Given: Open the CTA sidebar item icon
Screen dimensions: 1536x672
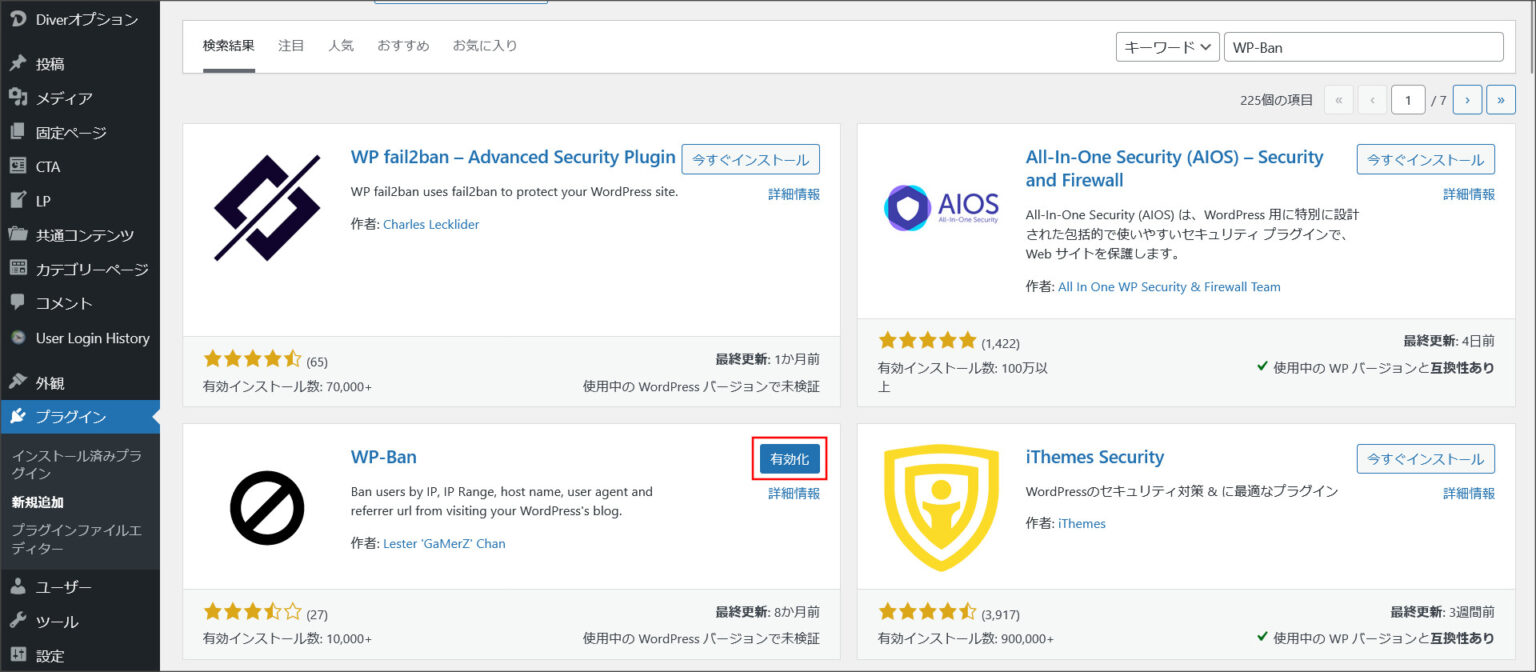Looking at the screenshot, I should click(x=18, y=166).
